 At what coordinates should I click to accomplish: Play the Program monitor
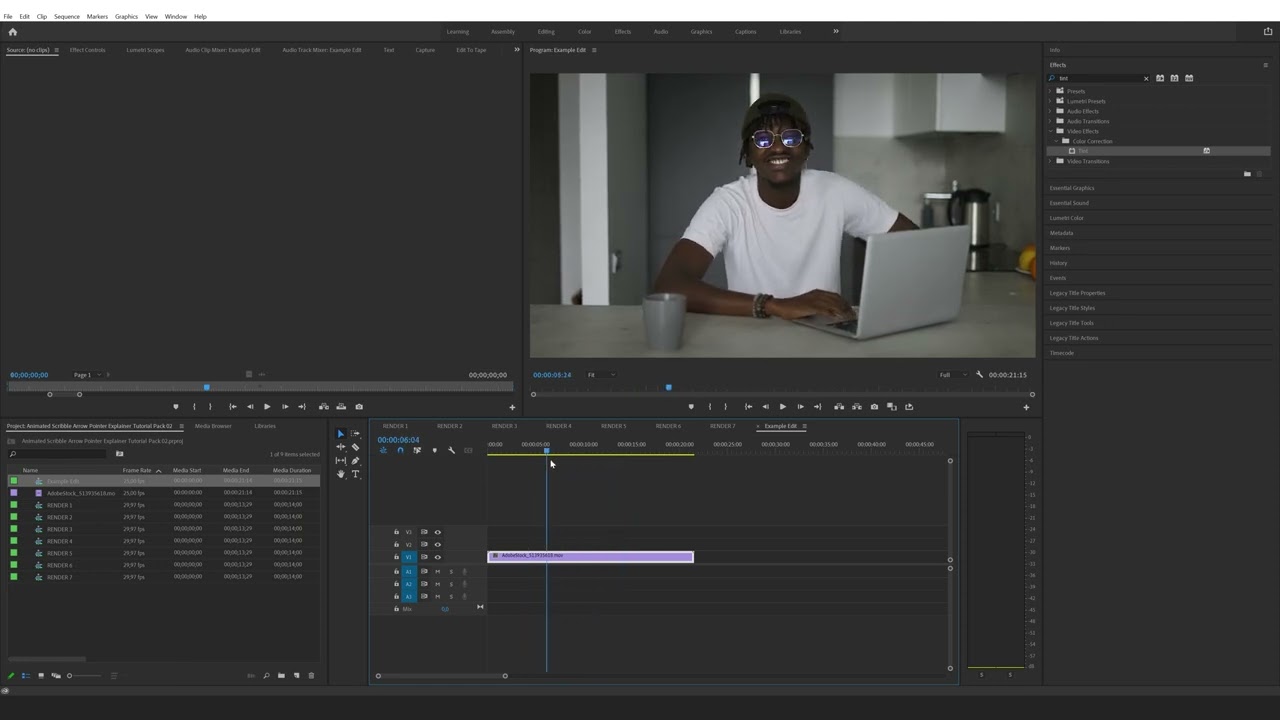pyautogui.click(x=782, y=407)
